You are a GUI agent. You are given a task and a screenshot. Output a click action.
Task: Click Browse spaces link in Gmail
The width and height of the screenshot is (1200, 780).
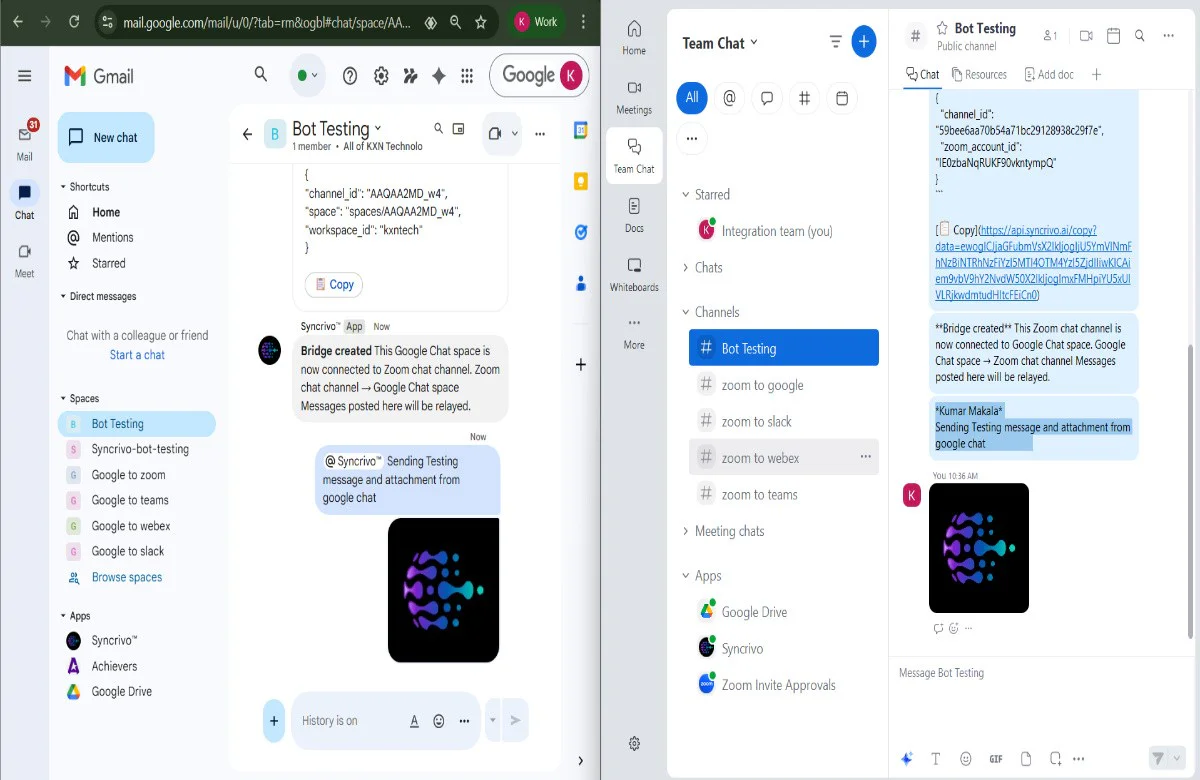[x=126, y=577]
